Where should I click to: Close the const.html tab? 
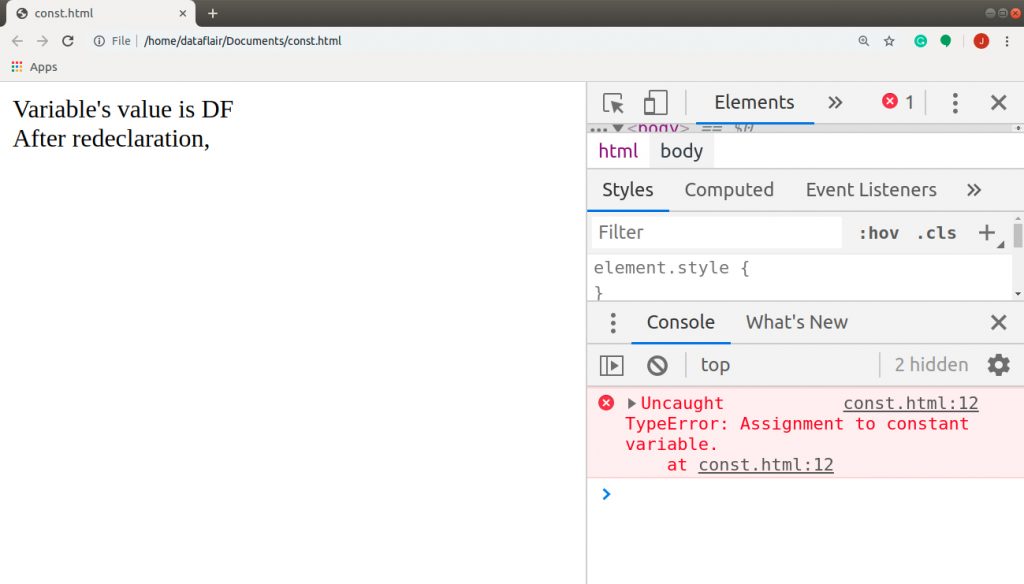point(183,13)
